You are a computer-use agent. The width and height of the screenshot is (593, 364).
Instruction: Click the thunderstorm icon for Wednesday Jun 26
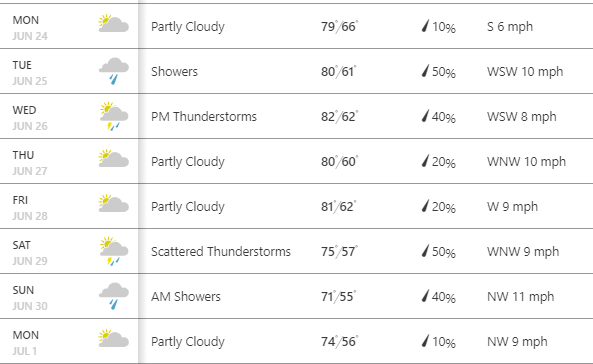114,116
